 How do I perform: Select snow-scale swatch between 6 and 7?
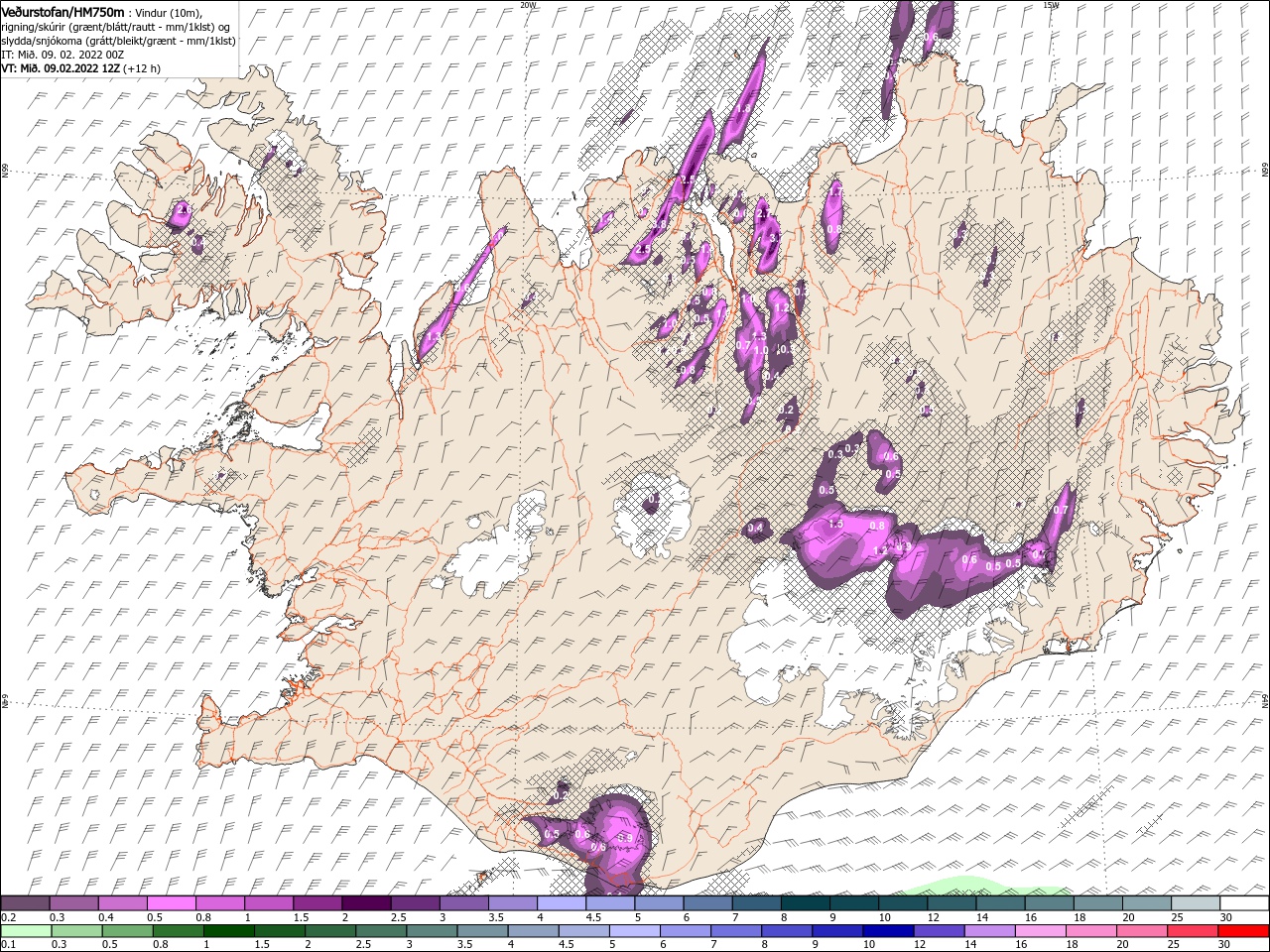[x=708, y=903]
